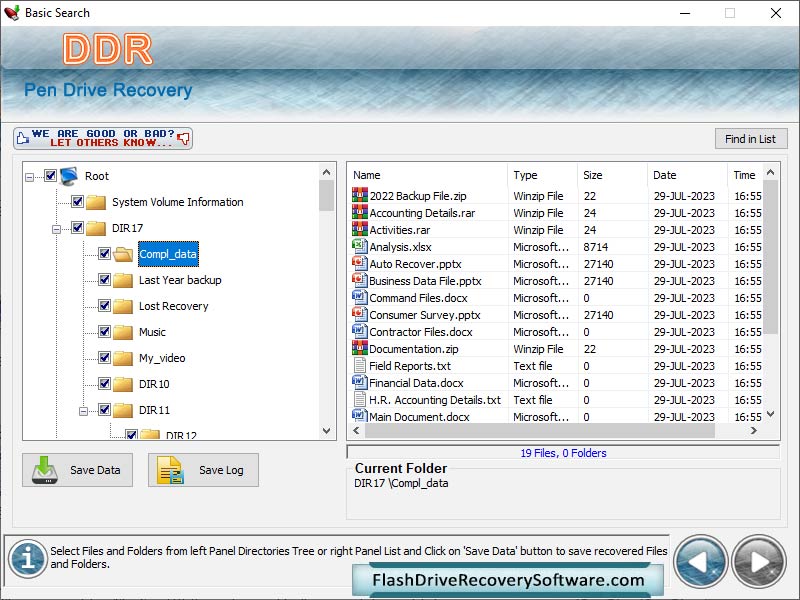Click the forward navigation arrow
The image size is (800, 600).
tap(757, 561)
